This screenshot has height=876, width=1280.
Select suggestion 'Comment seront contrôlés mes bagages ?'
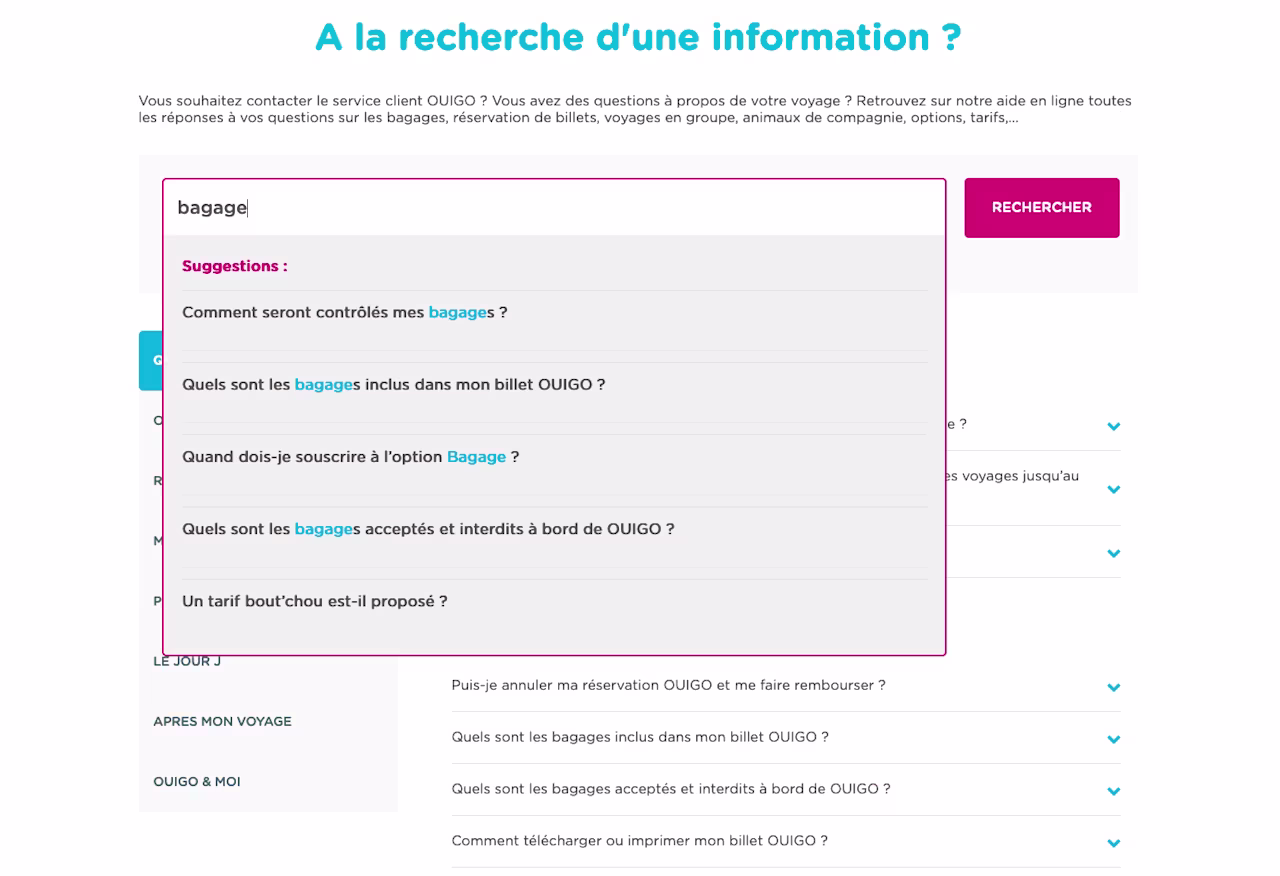[x=344, y=312]
